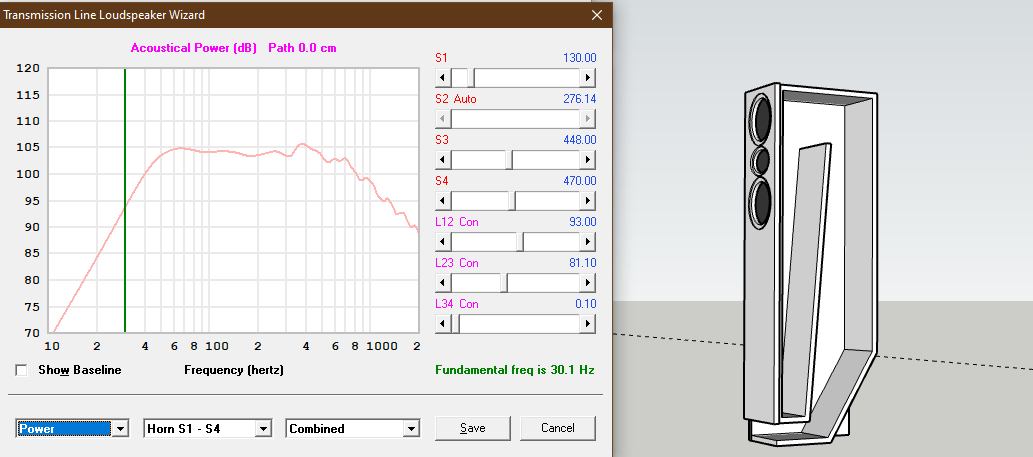1033x457 pixels.
Task: Click the S3 slider right arrow
Action: point(588,160)
